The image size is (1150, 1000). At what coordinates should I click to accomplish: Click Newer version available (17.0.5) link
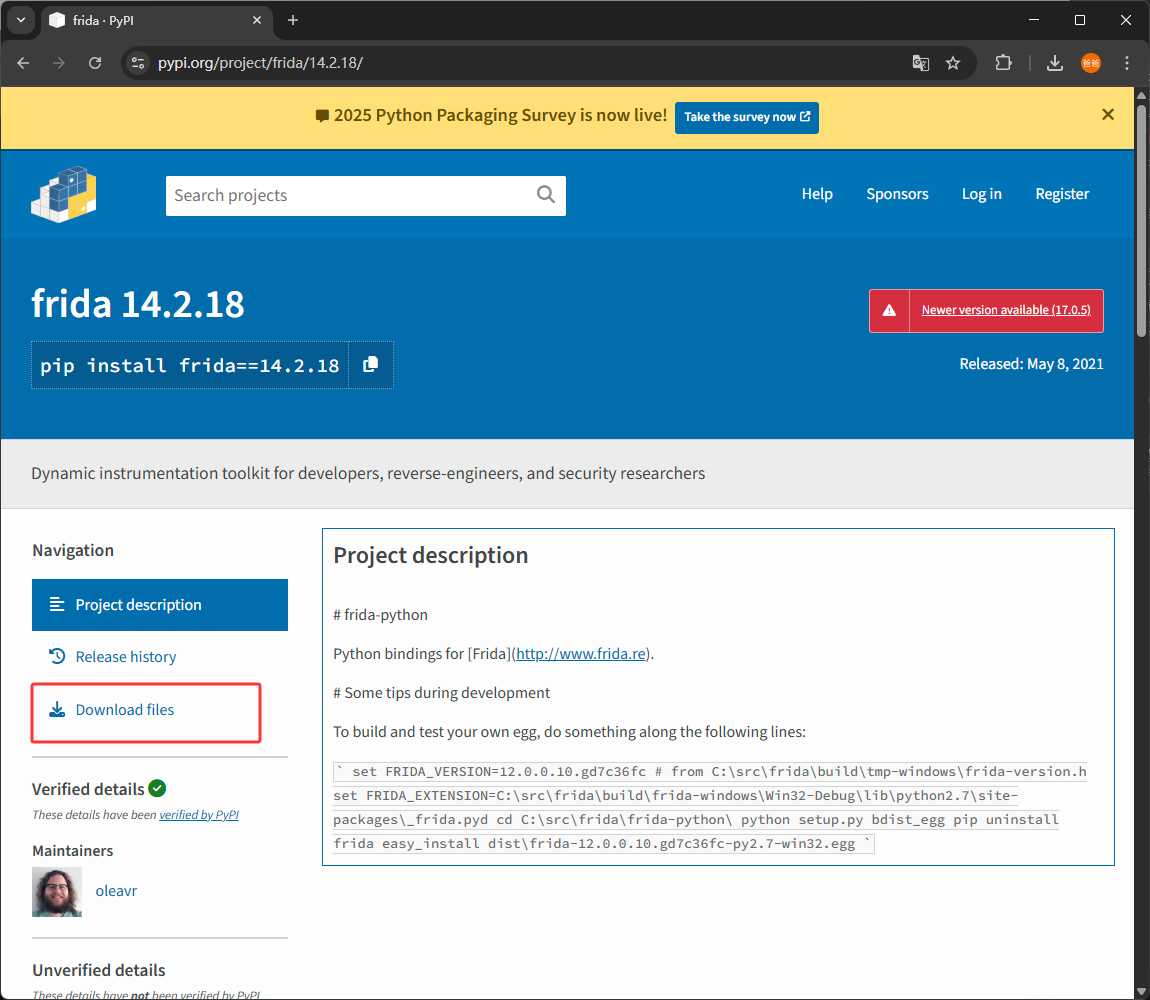1006,310
